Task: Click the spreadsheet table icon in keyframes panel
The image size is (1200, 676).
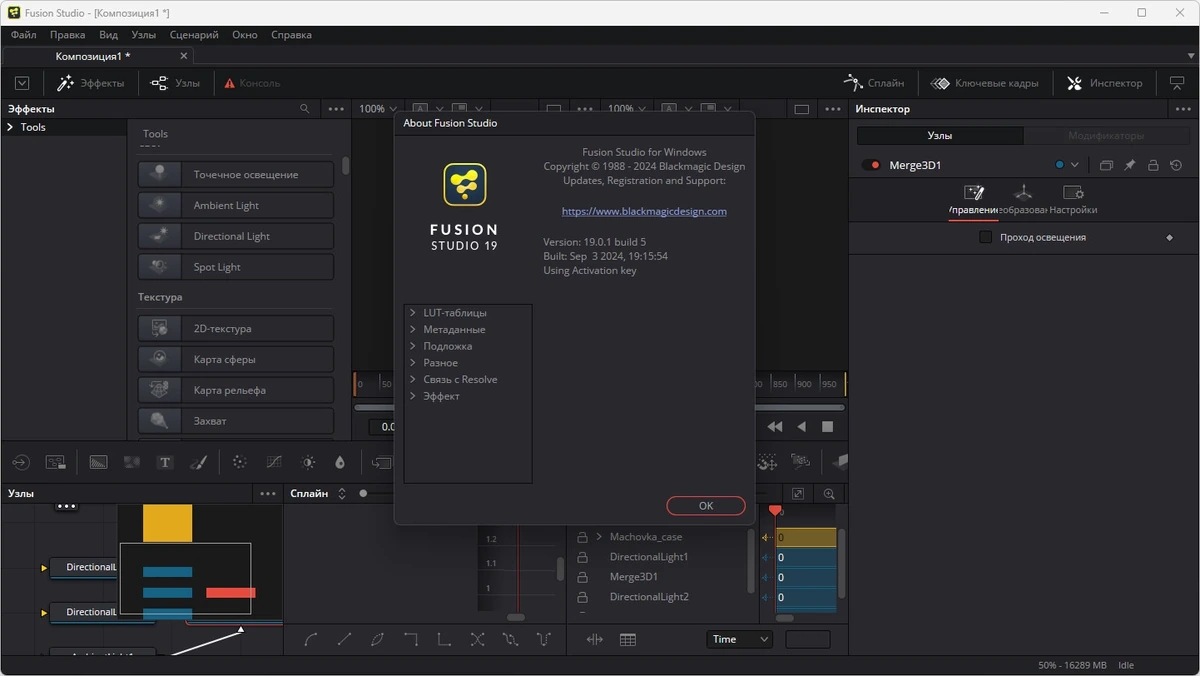Action: pyautogui.click(x=628, y=640)
